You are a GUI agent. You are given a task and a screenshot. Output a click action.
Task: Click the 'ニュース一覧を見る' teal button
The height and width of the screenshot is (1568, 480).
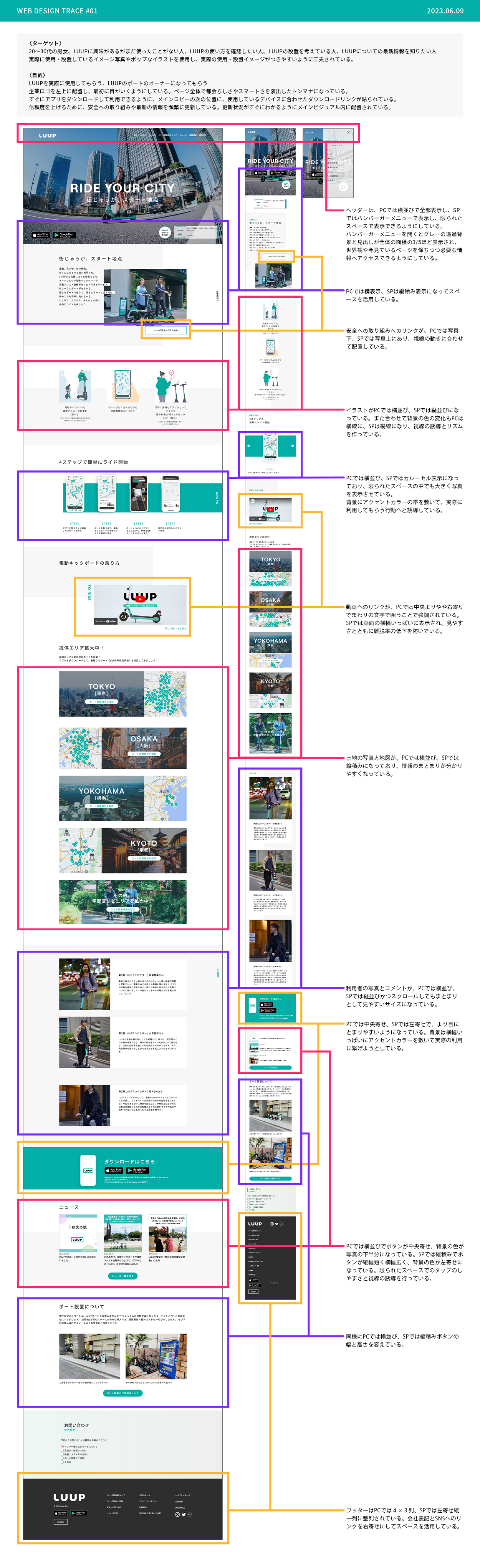point(122,1276)
